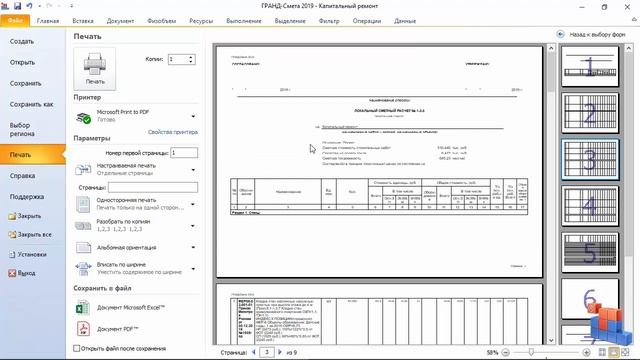Select page thumbnail 5

coord(590,253)
